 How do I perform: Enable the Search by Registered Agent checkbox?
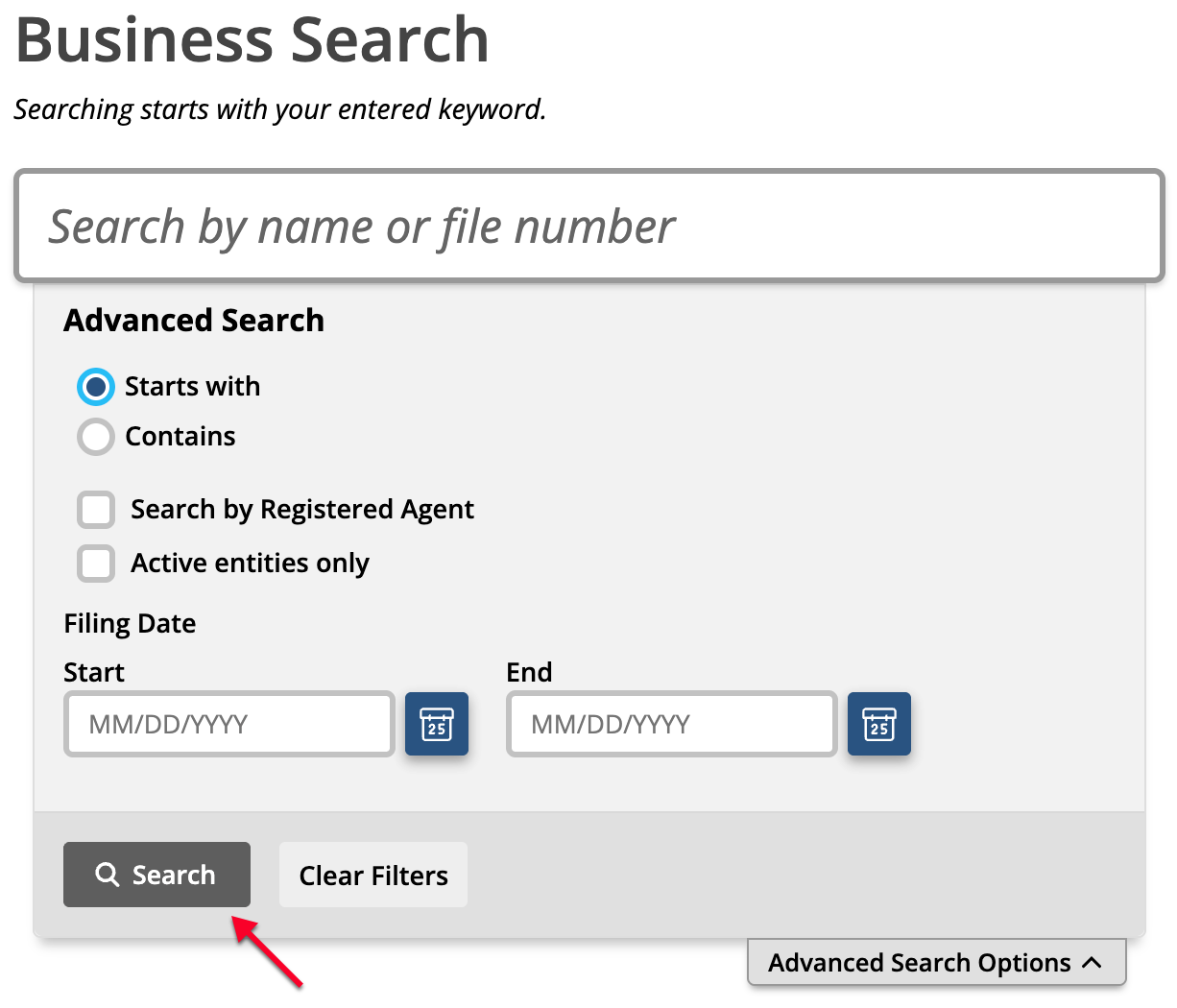[96, 510]
